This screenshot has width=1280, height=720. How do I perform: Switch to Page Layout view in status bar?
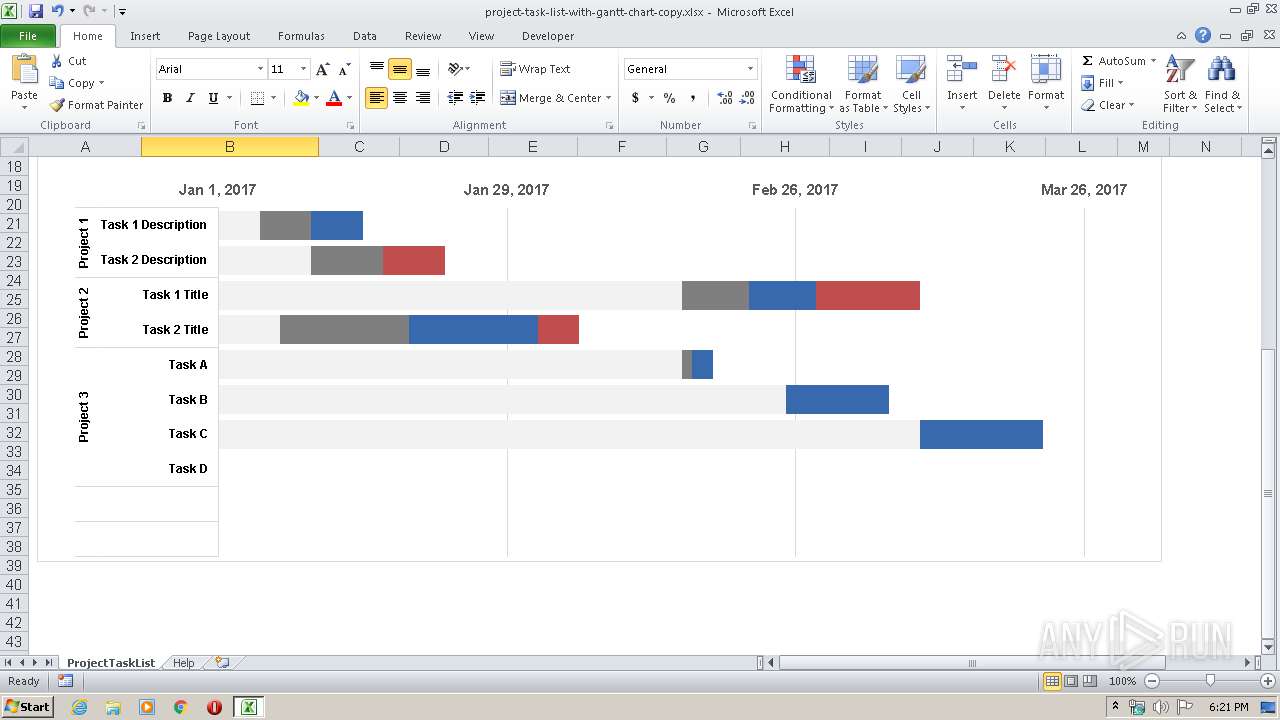coord(1071,681)
